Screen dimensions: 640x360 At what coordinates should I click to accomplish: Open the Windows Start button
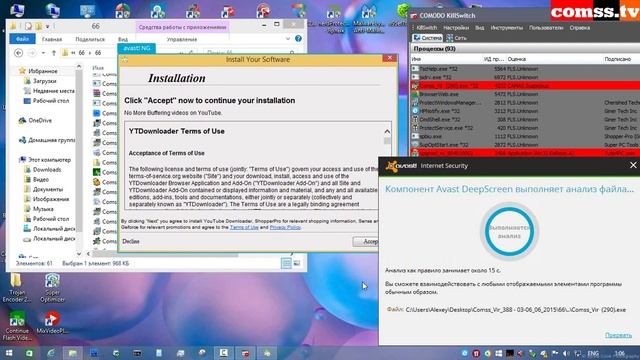pyautogui.click(x=9, y=353)
